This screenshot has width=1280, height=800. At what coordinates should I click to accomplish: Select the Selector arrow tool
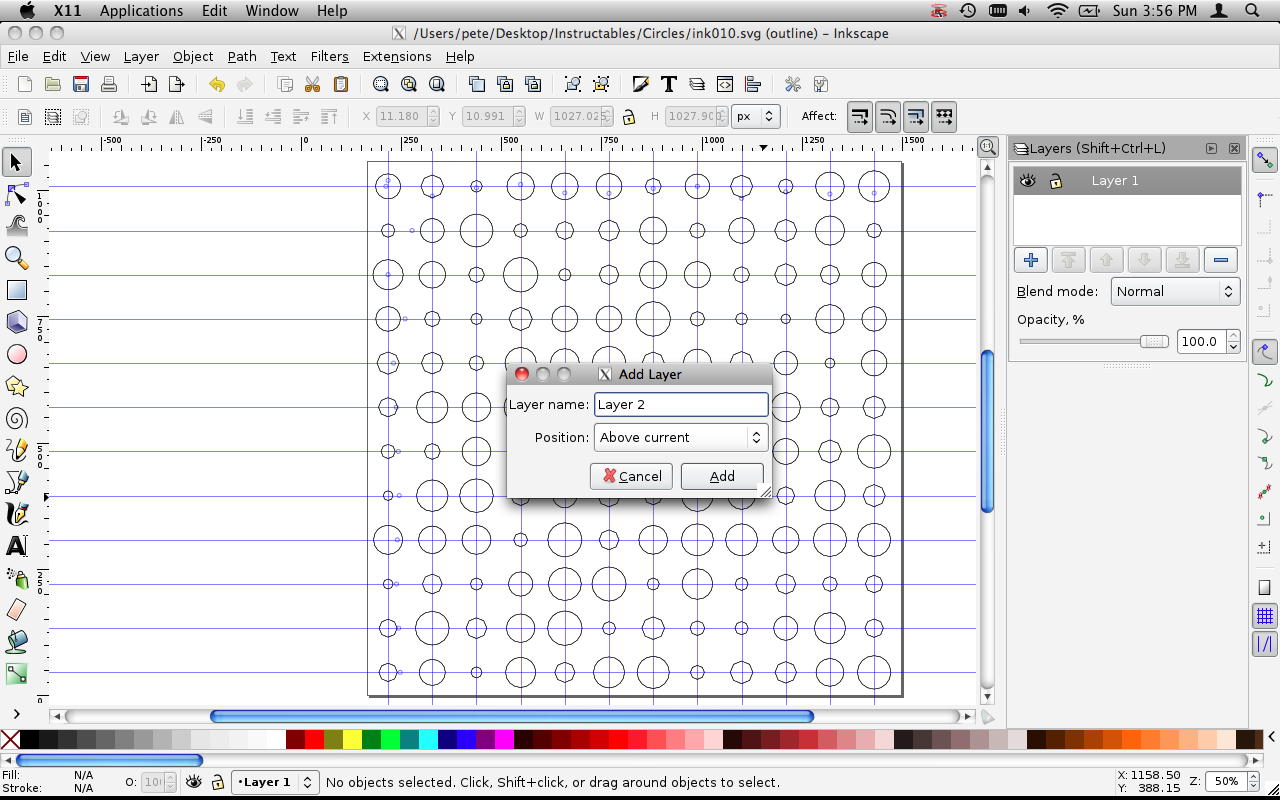16,162
